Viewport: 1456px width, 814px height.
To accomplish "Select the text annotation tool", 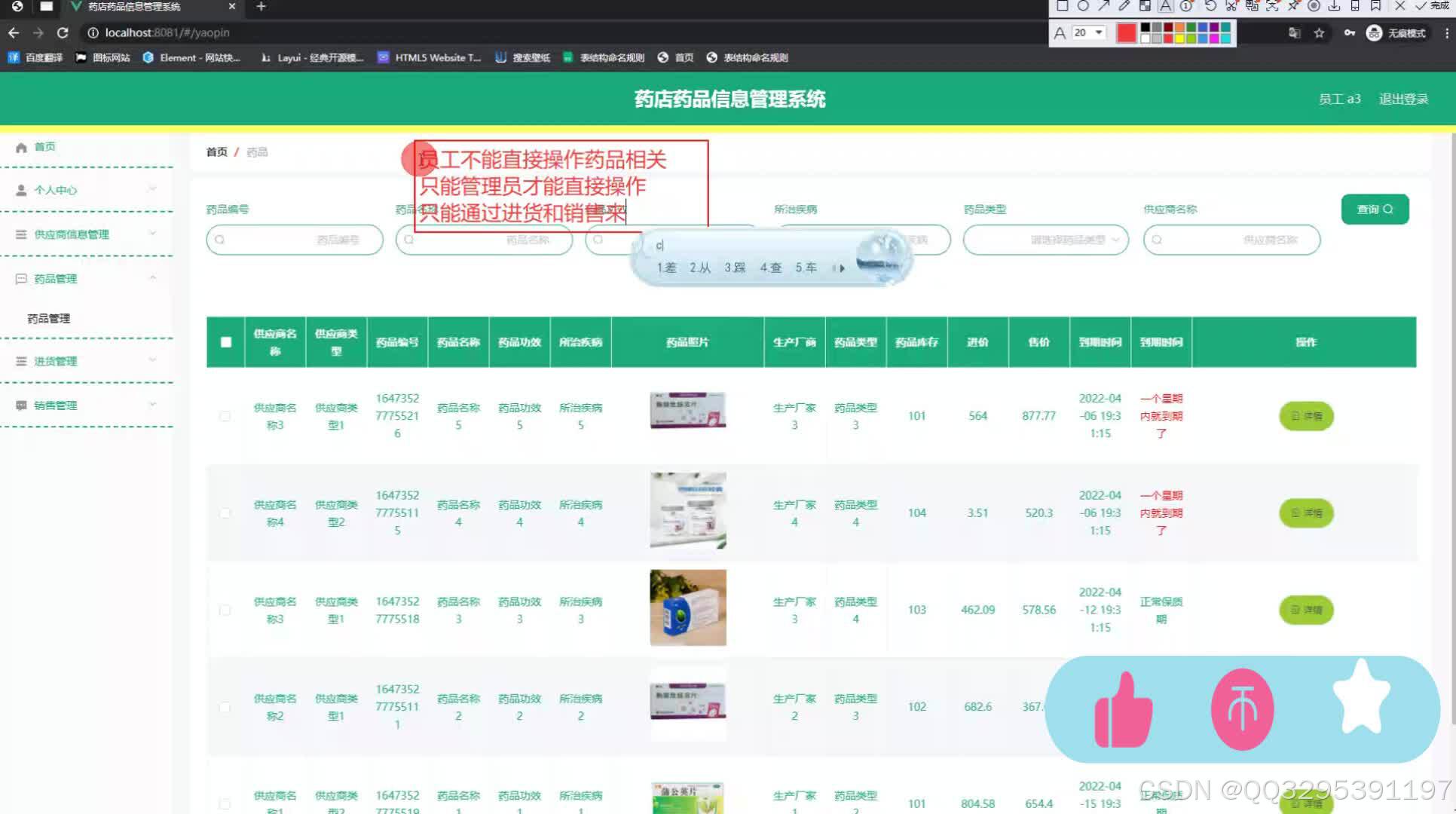I will 1166,5.
